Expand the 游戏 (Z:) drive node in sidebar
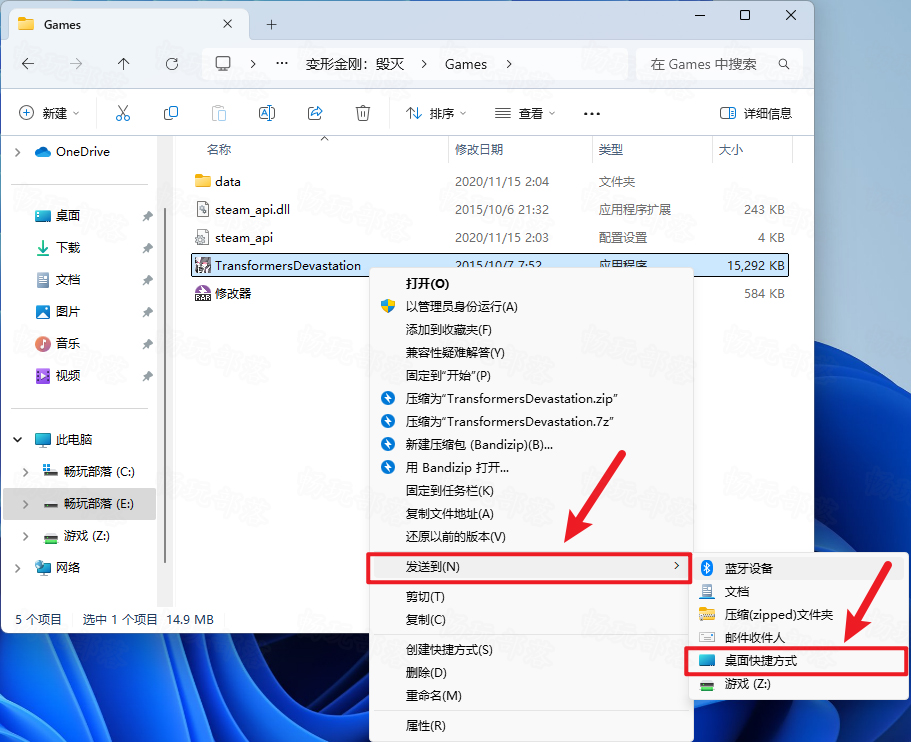The image size is (911, 742). [x=26, y=536]
